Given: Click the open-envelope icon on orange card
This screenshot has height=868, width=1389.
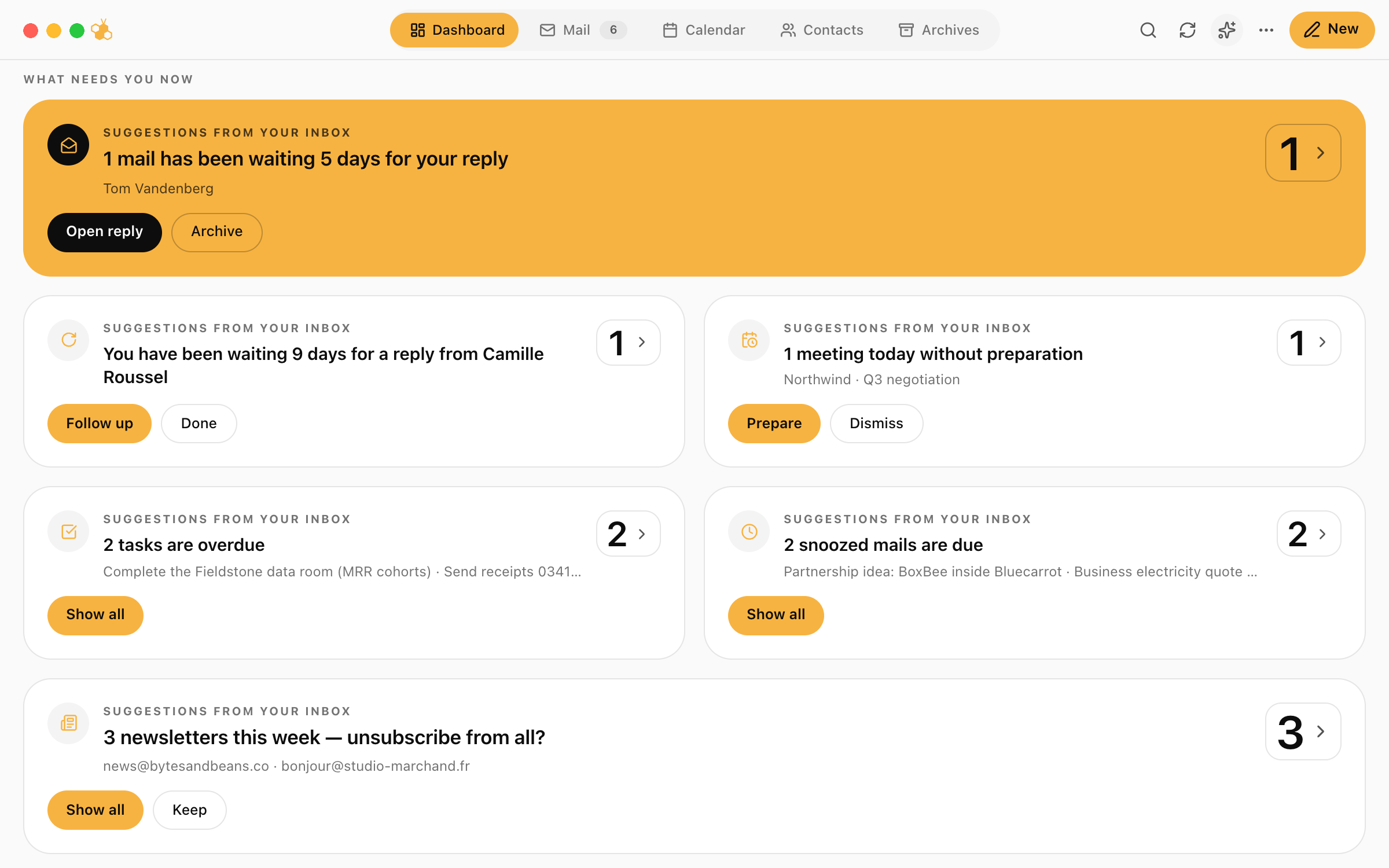Looking at the screenshot, I should (x=68, y=145).
